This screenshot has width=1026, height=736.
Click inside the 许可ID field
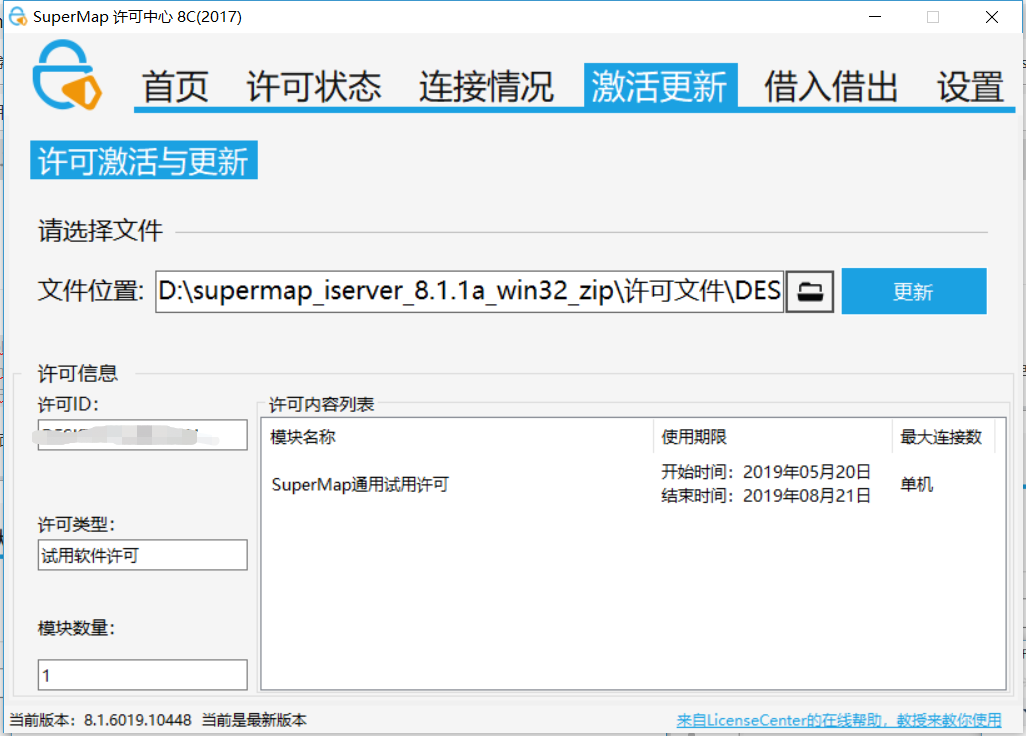141,434
